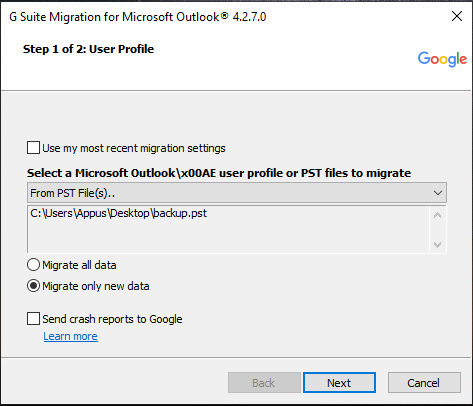The width and height of the screenshot is (473, 406).
Task: Select the Migrate all data radio button
Action: 33,265
